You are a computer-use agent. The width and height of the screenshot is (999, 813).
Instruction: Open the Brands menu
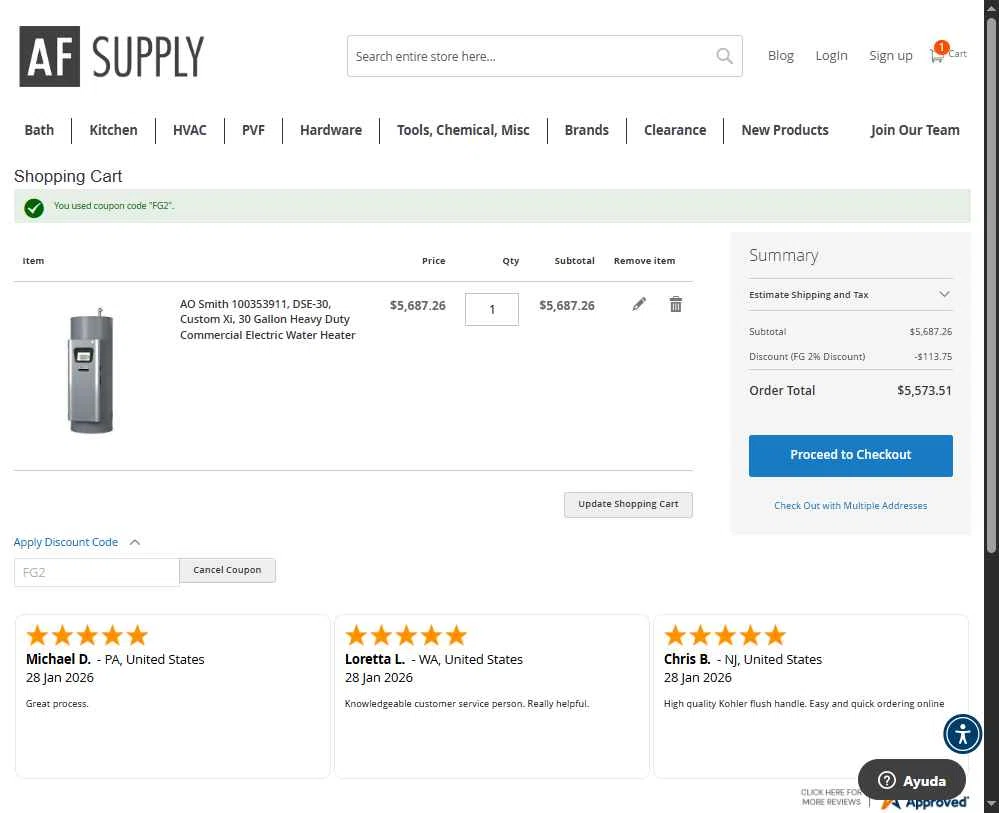coord(587,130)
